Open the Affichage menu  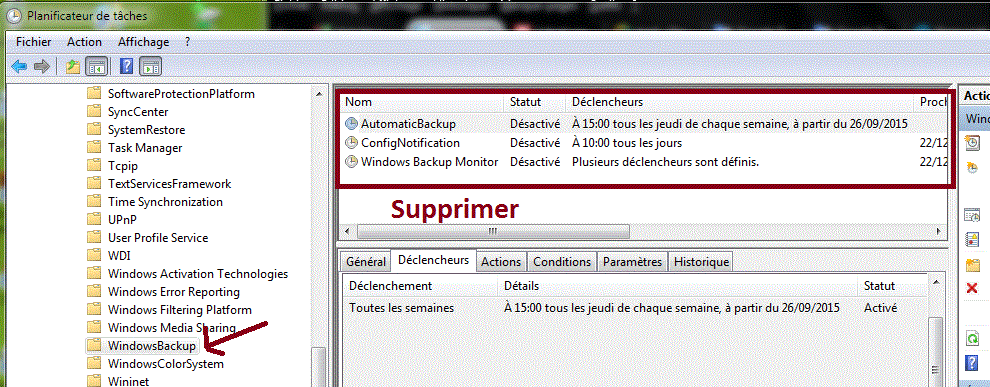(x=143, y=42)
